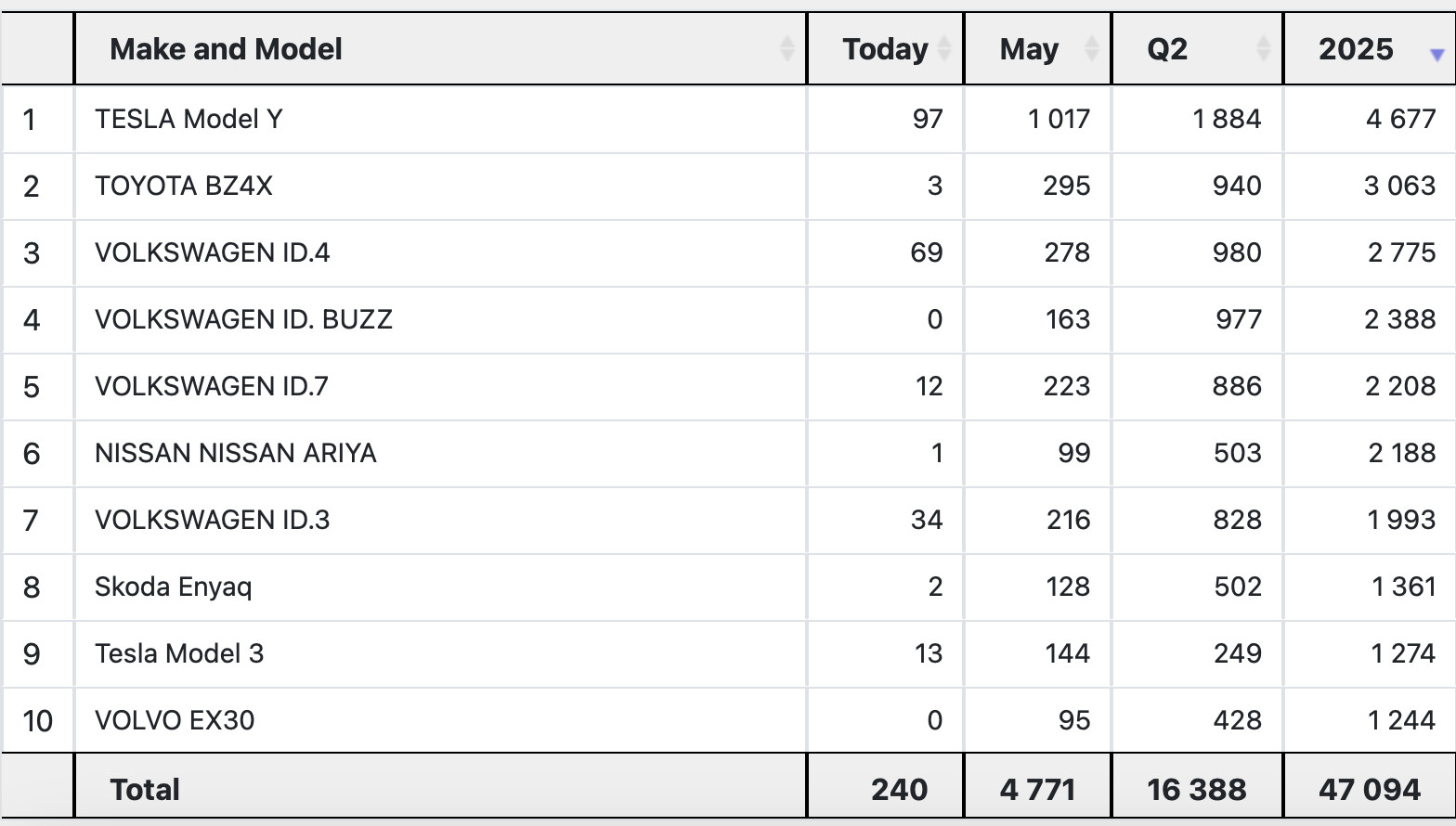This screenshot has width=1456, height=826.
Task: Select the TOYOTA BZ4X row
Action: click(728, 186)
